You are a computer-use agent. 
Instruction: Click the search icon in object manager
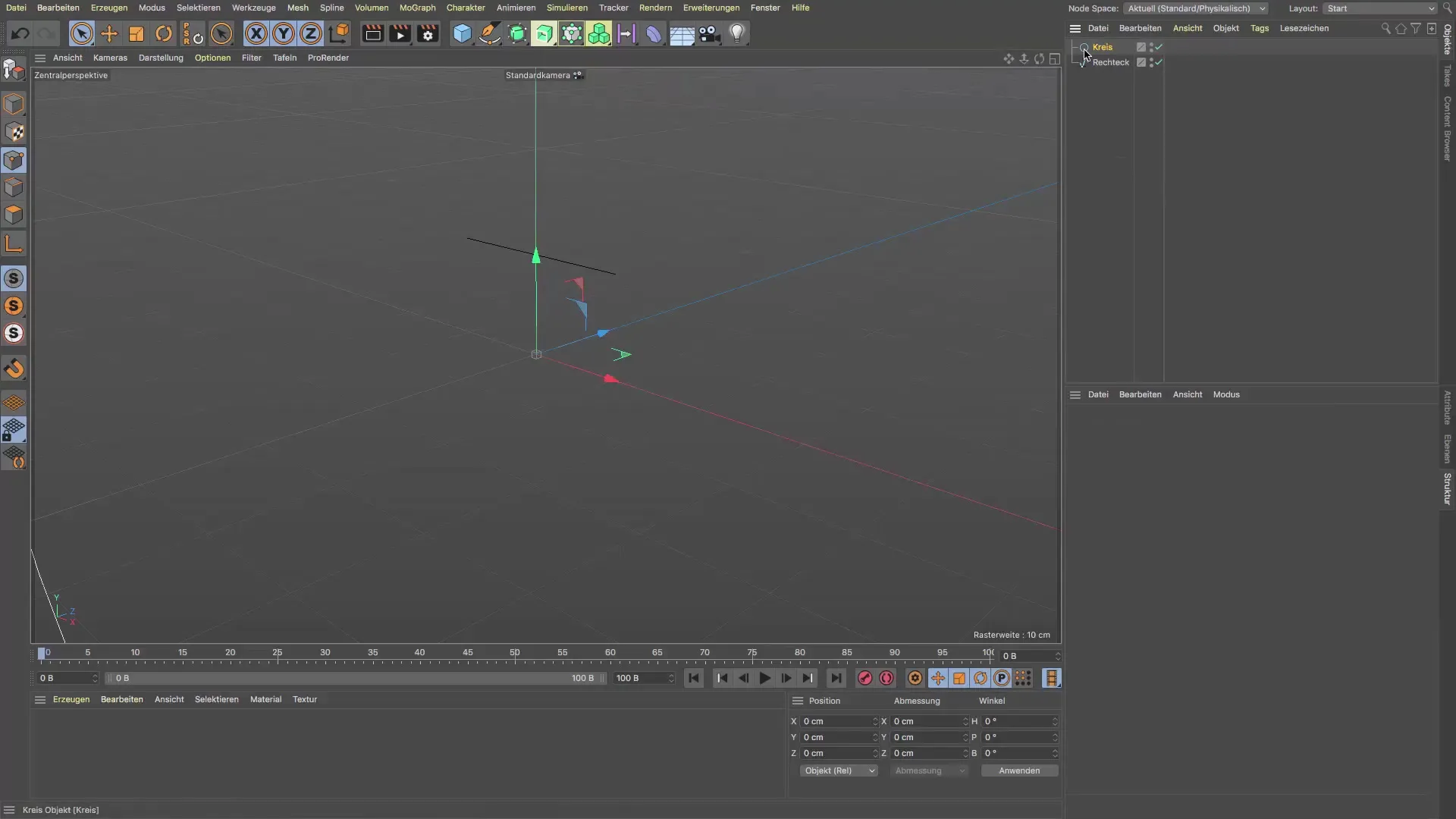pos(1385,28)
